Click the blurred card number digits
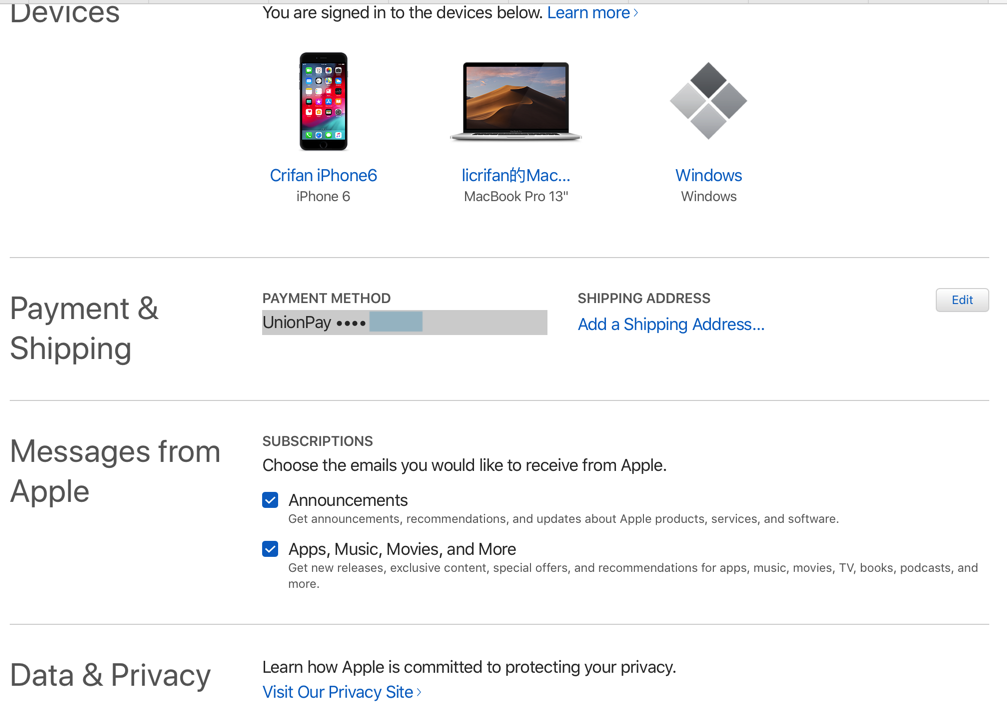The height and width of the screenshot is (719, 1007). [396, 322]
